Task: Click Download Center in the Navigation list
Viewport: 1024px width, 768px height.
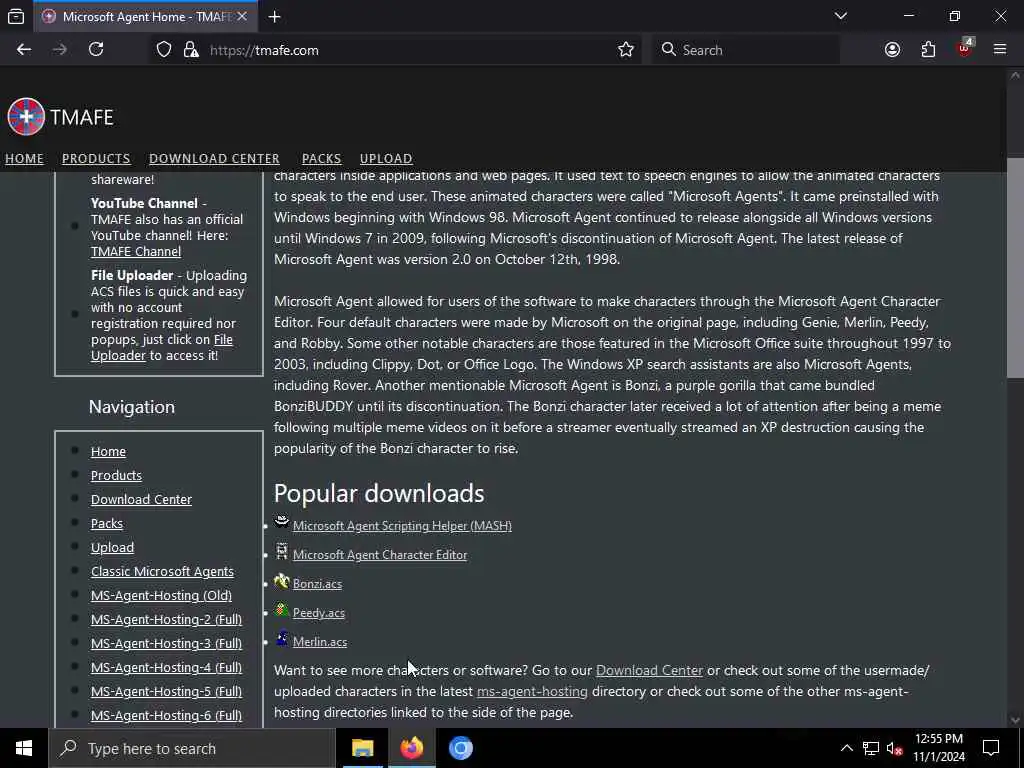Action: point(141,500)
